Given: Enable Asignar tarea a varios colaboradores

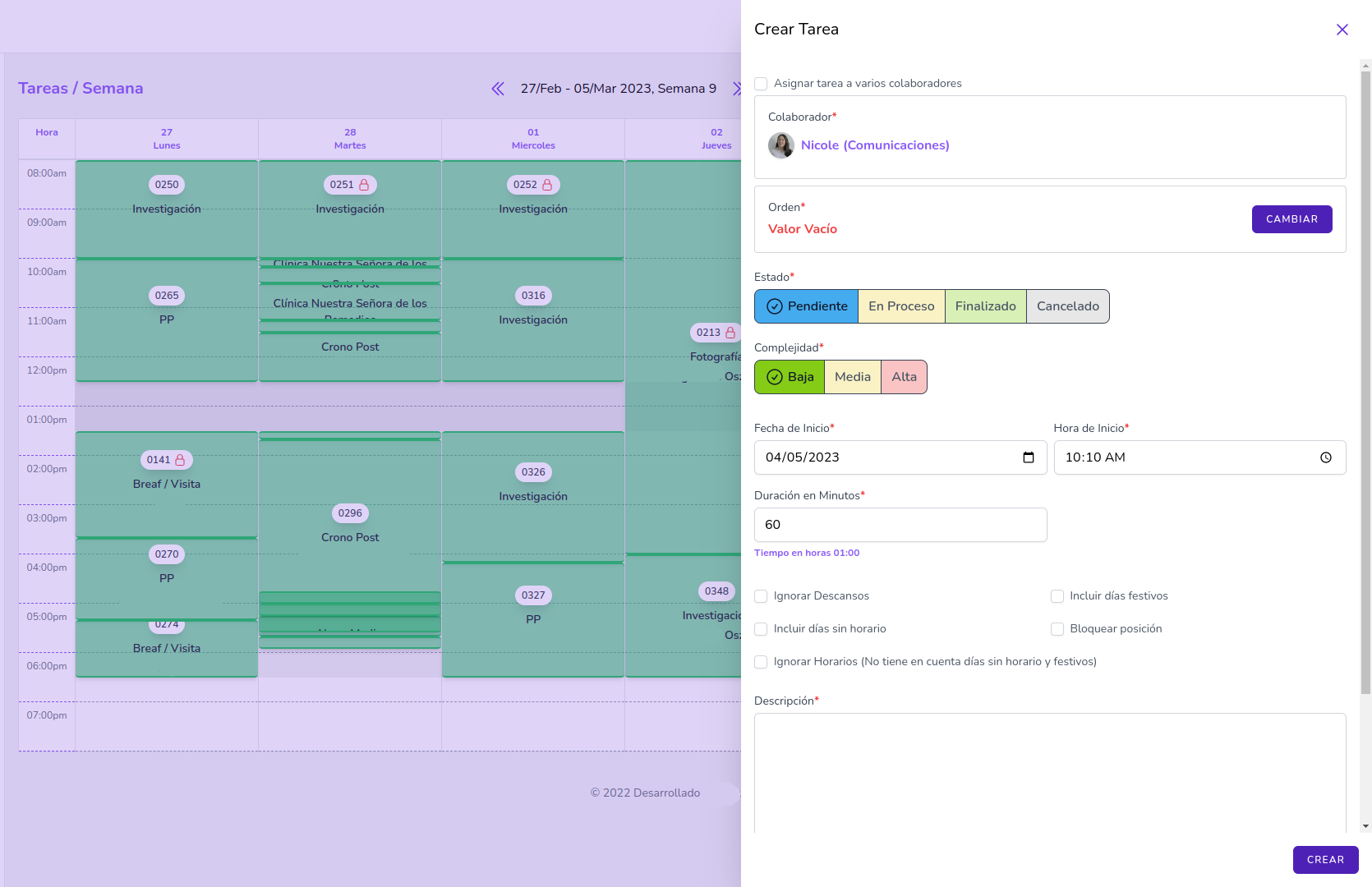Looking at the screenshot, I should pyautogui.click(x=762, y=84).
